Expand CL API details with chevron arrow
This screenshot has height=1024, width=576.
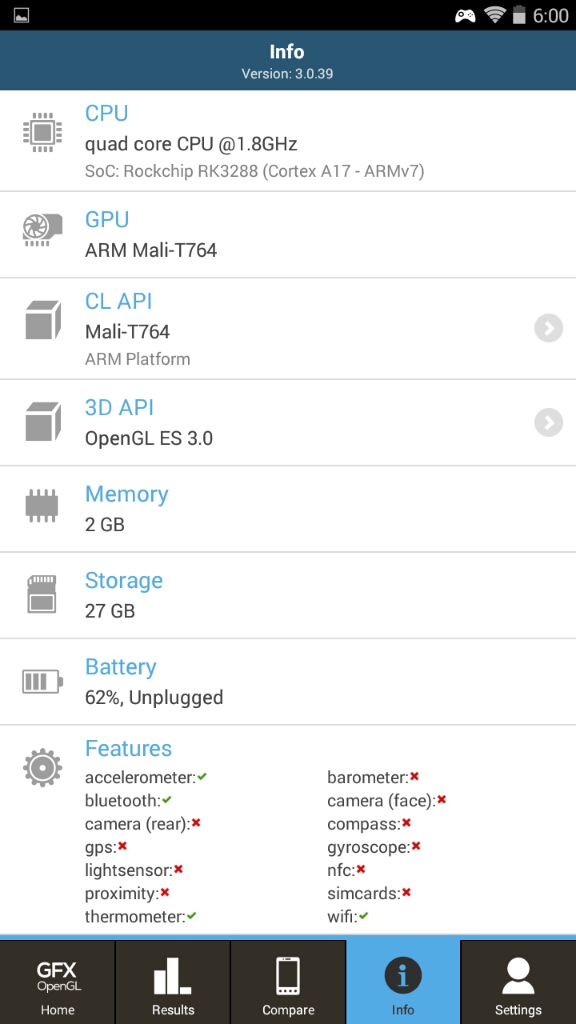[x=549, y=328]
